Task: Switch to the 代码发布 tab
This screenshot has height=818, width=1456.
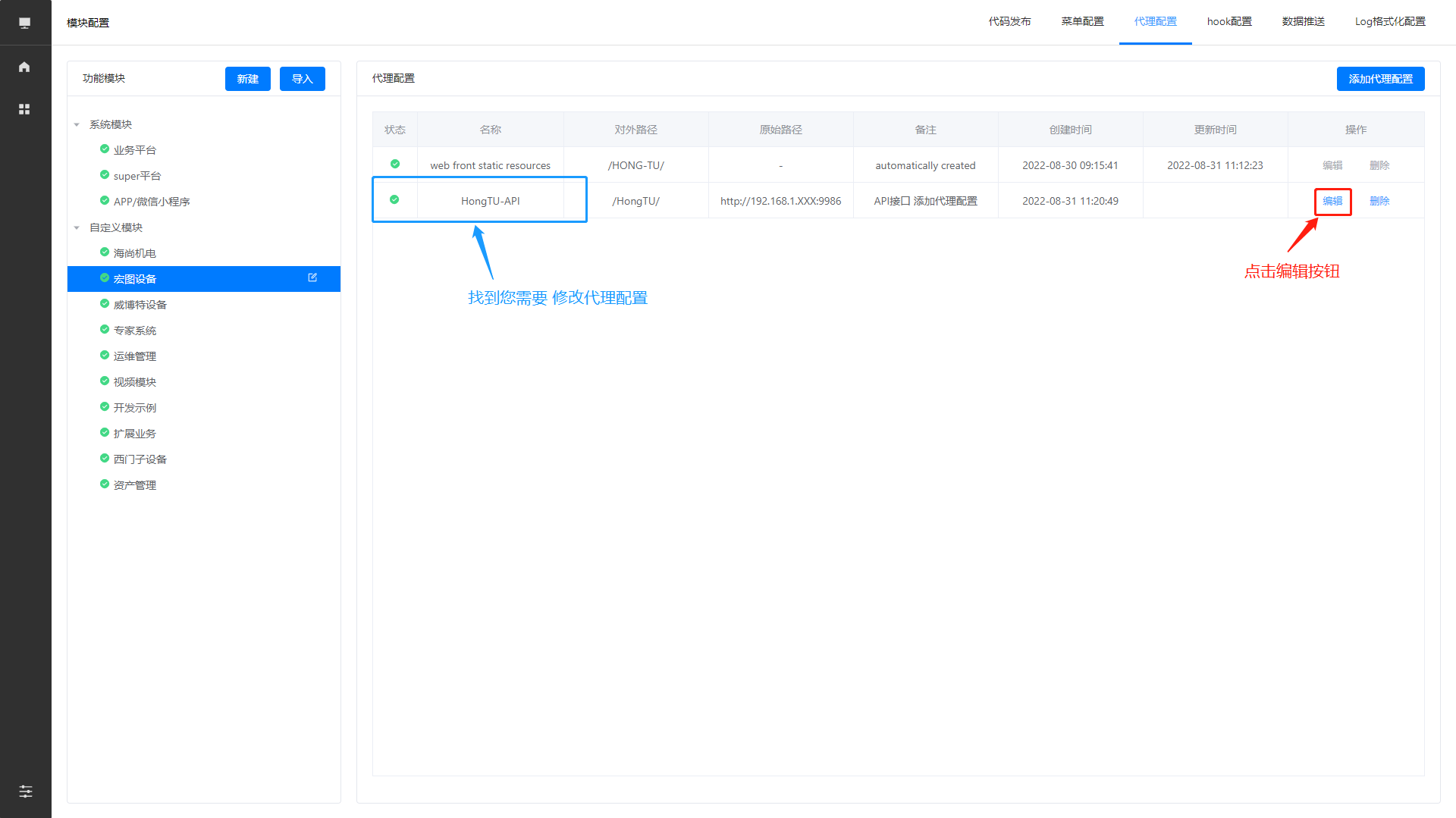Action: pyautogui.click(x=1009, y=22)
